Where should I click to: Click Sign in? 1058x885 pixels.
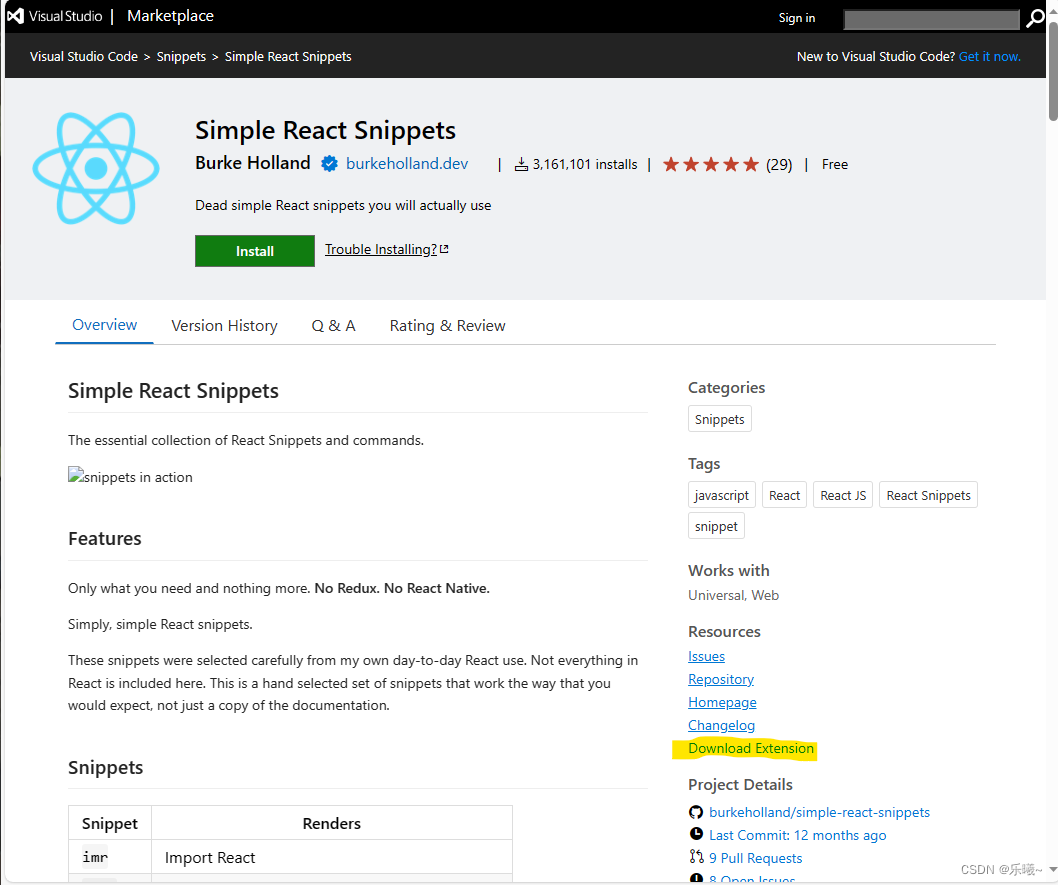coord(796,18)
